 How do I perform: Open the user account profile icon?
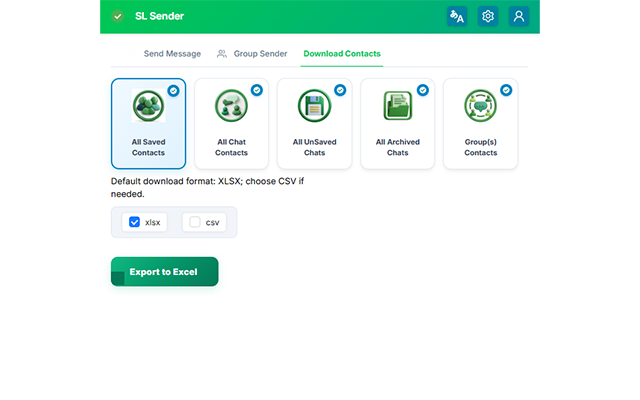click(x=519, y=16)
